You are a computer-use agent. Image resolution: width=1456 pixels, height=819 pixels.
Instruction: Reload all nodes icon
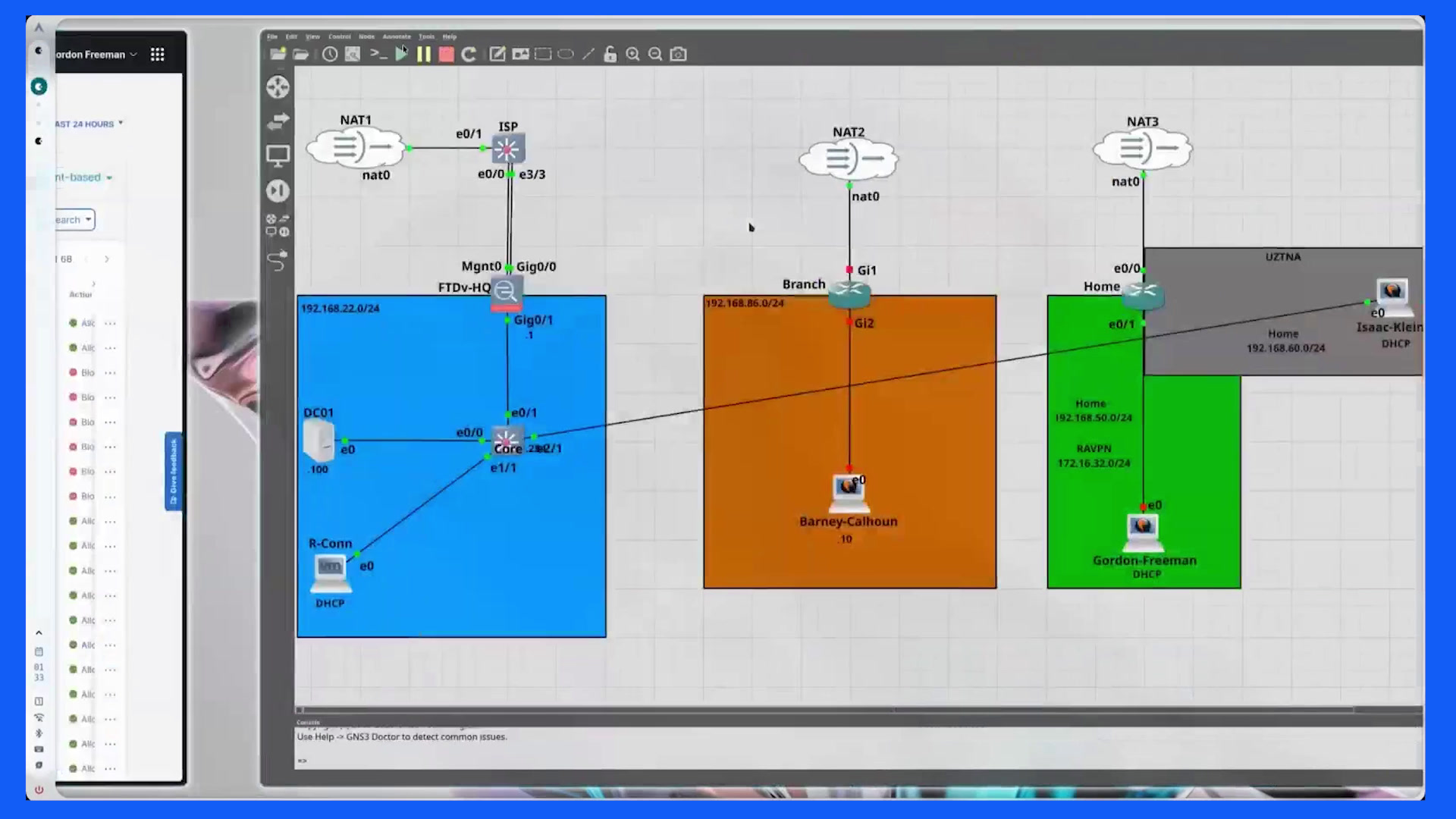(x=469, y=54)
